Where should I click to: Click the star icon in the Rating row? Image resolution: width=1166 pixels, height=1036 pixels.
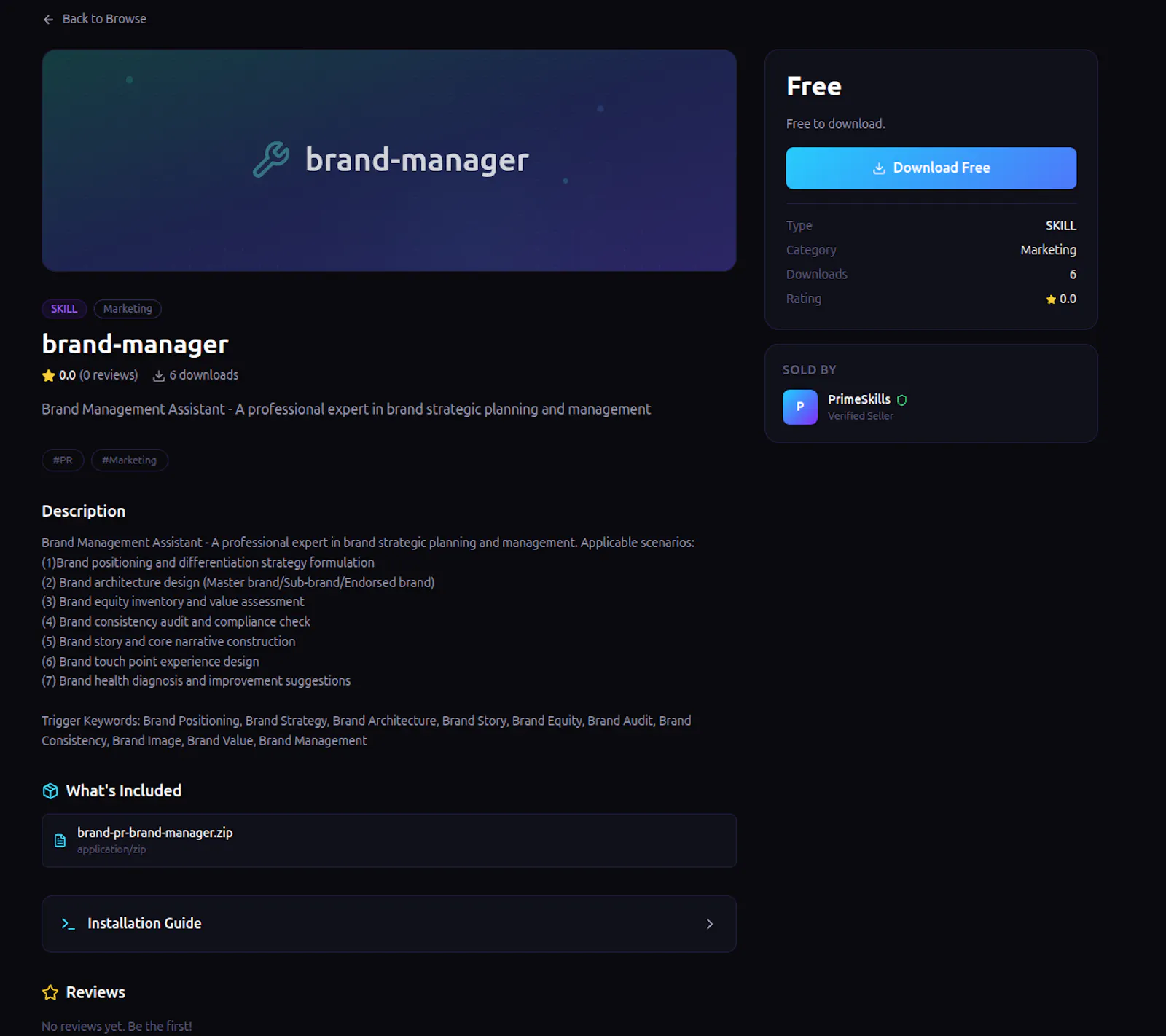1051,299
